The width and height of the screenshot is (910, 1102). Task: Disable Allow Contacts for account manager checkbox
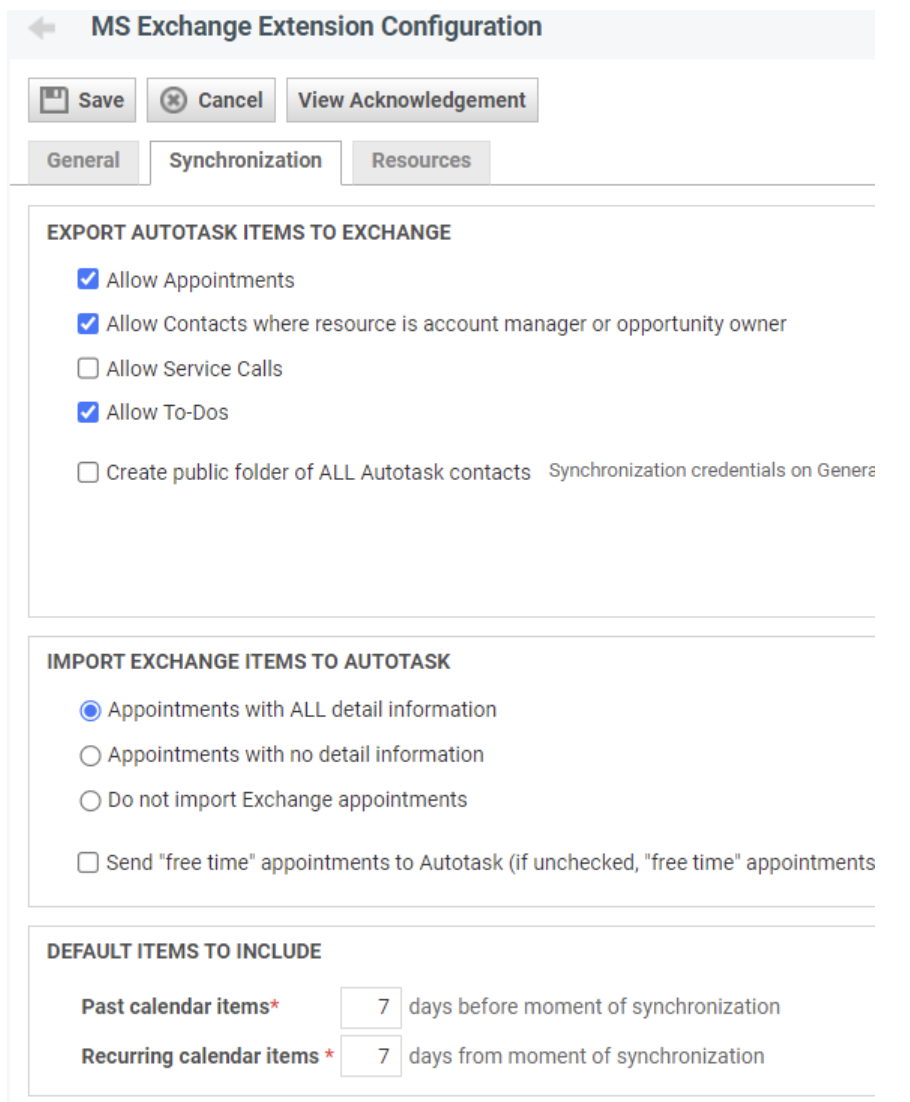coord(88,324)
